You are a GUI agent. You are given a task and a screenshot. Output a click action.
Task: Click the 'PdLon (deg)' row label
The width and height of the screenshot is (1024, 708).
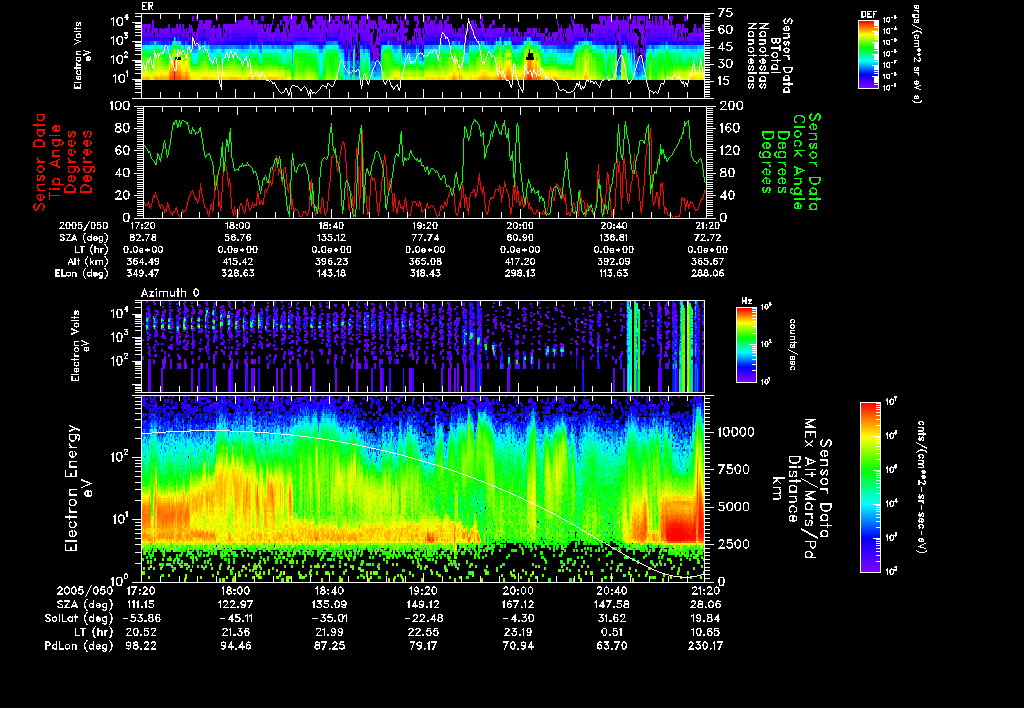(x=79, y=646)
